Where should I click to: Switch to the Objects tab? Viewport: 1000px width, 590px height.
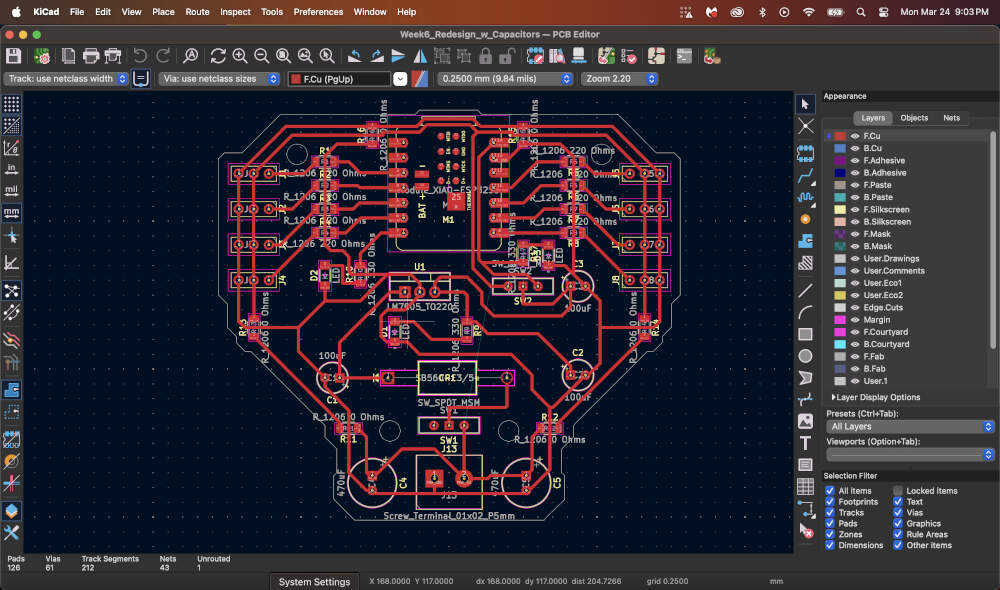point(914,118)
